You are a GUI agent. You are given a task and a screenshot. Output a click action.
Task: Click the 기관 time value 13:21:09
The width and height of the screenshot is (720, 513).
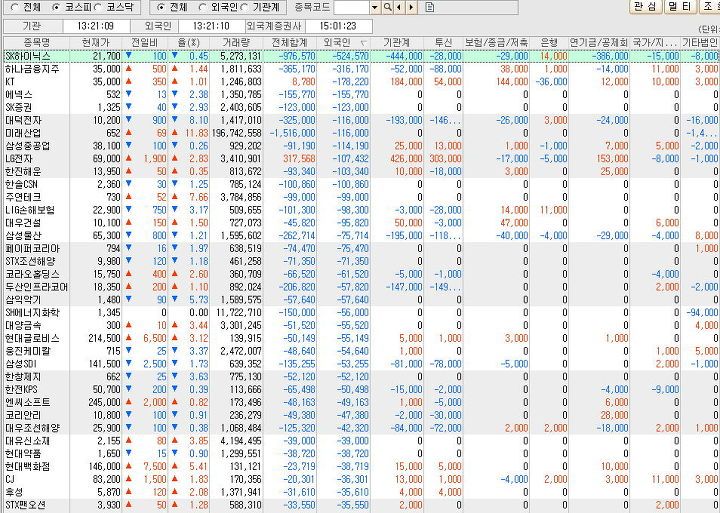[x=96, y=26]
